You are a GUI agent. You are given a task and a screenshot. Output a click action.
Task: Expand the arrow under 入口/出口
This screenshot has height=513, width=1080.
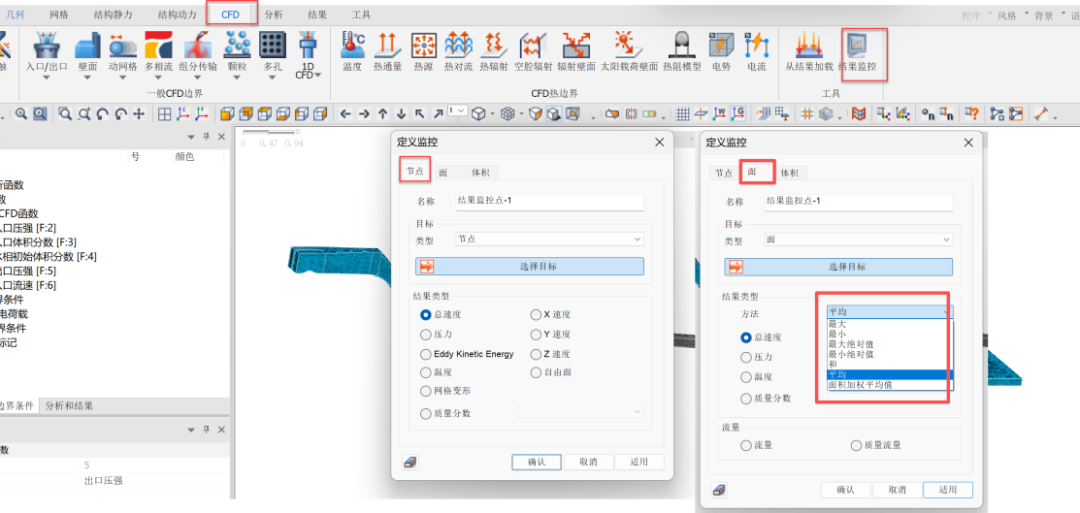47,77
